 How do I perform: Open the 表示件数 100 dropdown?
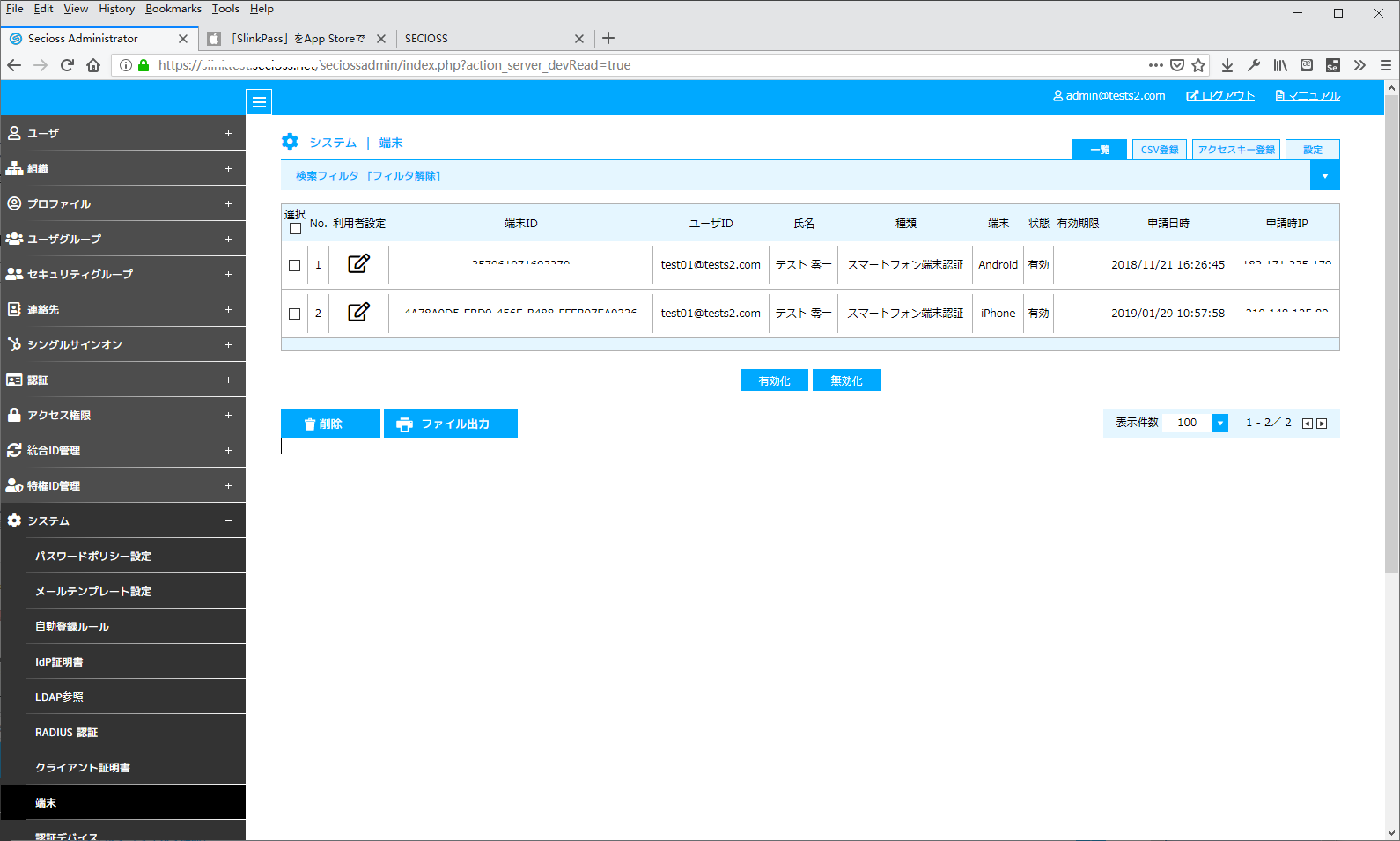[1219, 423]
